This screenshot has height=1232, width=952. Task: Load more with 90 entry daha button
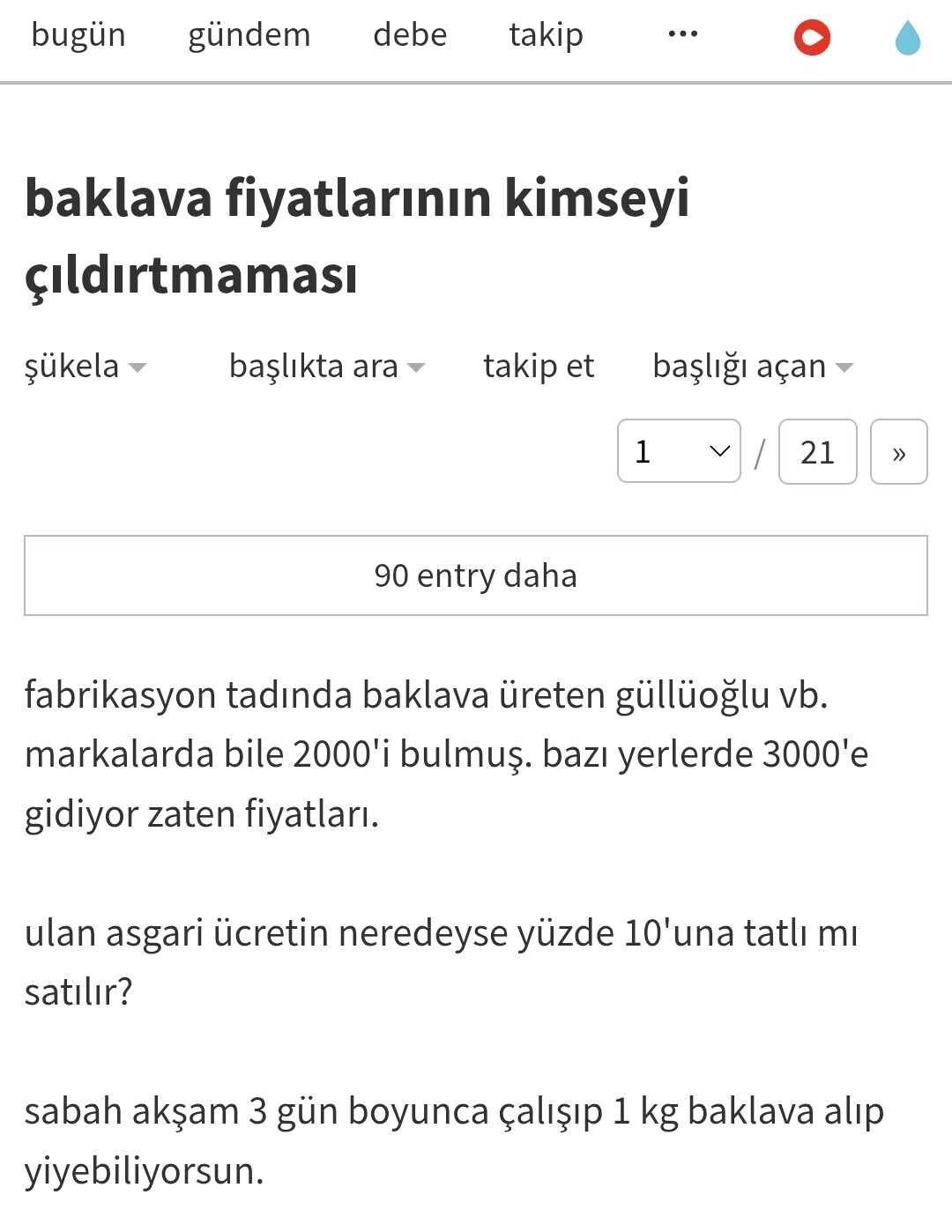(476, 575)
